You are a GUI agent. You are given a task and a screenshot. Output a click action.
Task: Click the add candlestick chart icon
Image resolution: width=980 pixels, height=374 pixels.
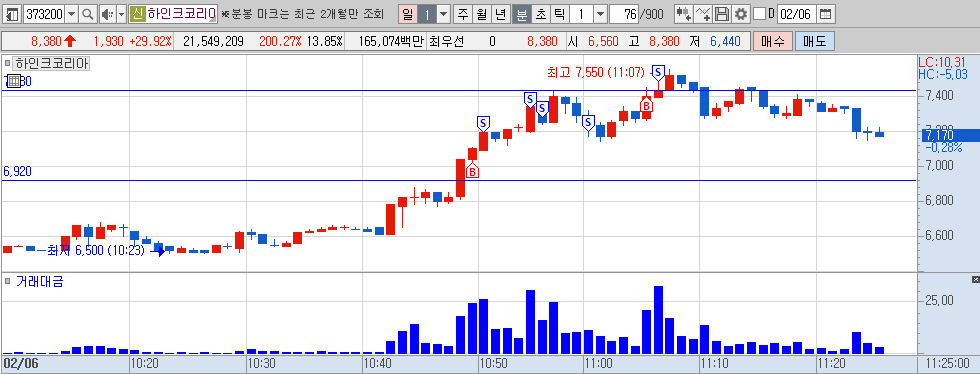pyautogui.click(x=684, y=13)
